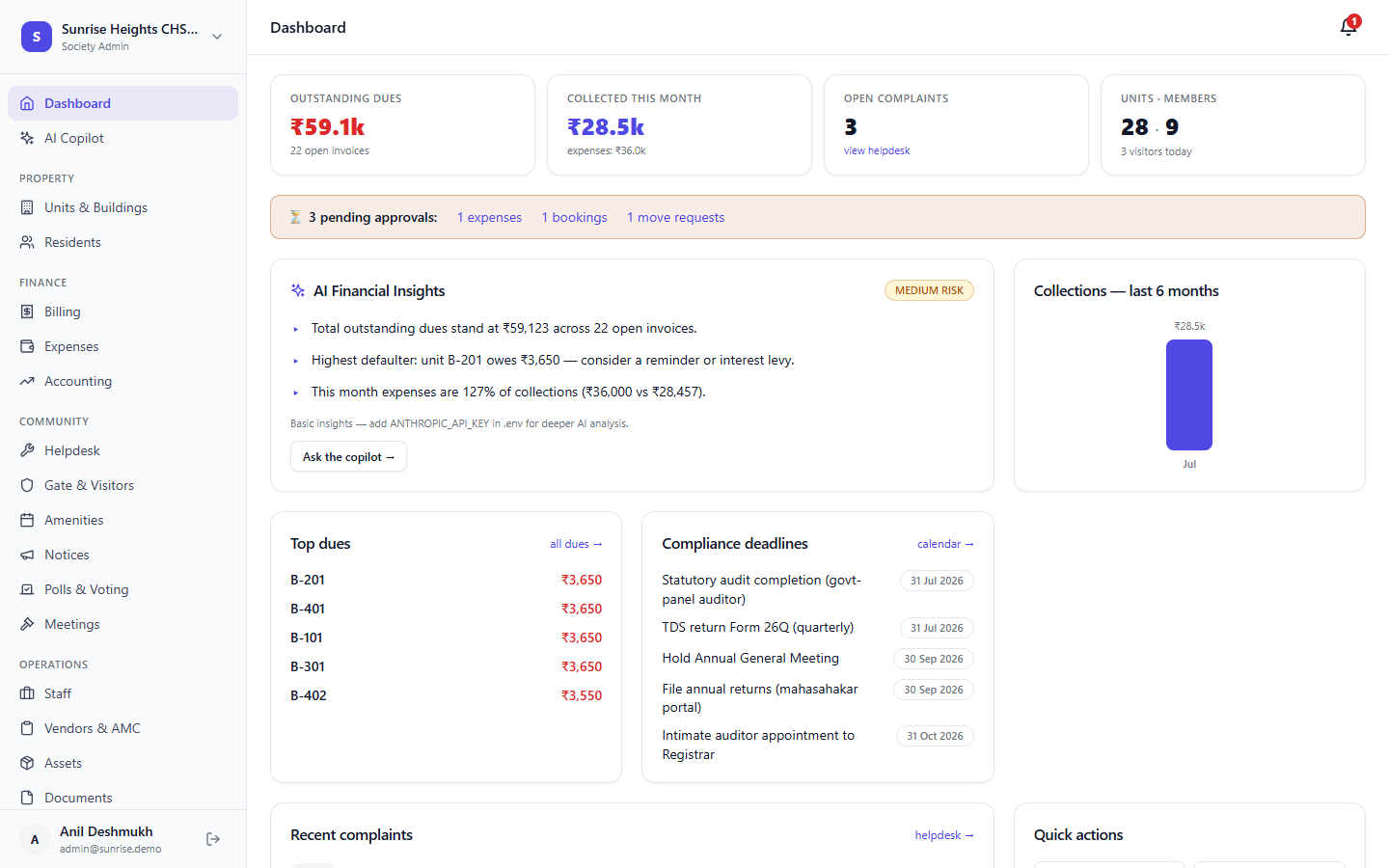
Task: Open the 1 expenses pending approval link
Action: [489, 217]
